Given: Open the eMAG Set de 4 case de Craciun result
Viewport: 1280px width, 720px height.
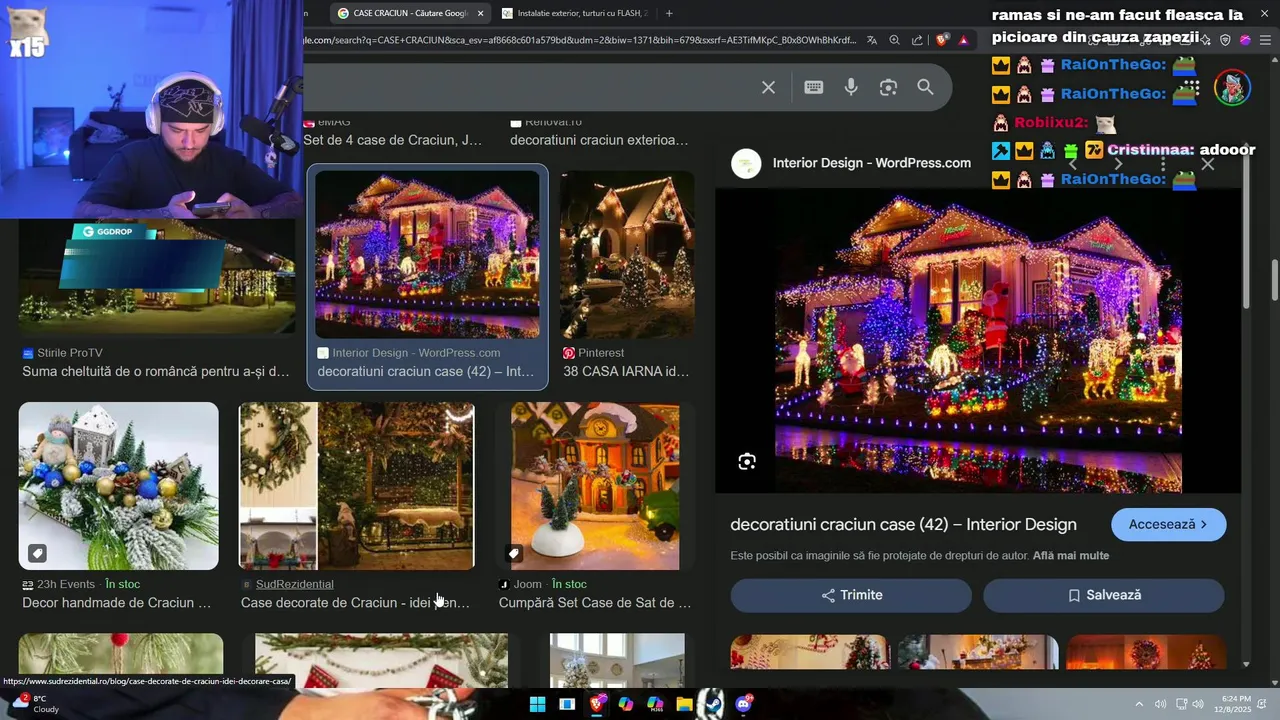Looking at the screenshot, I should tap(392, 140).
